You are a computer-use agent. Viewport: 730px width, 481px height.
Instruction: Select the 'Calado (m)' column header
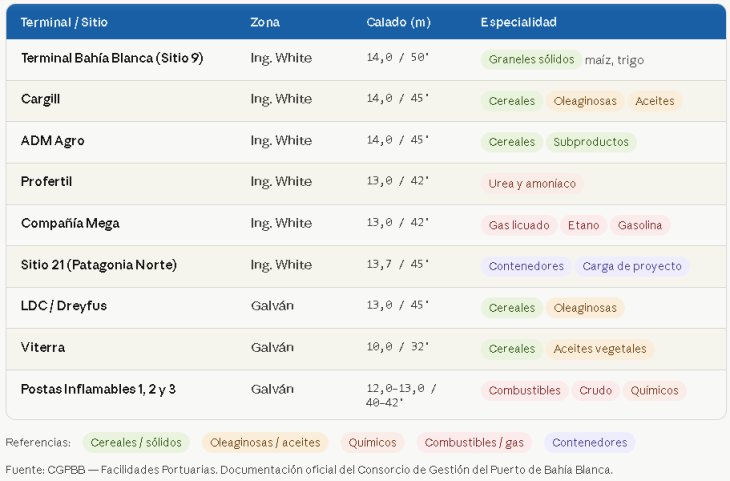point(398,22)
